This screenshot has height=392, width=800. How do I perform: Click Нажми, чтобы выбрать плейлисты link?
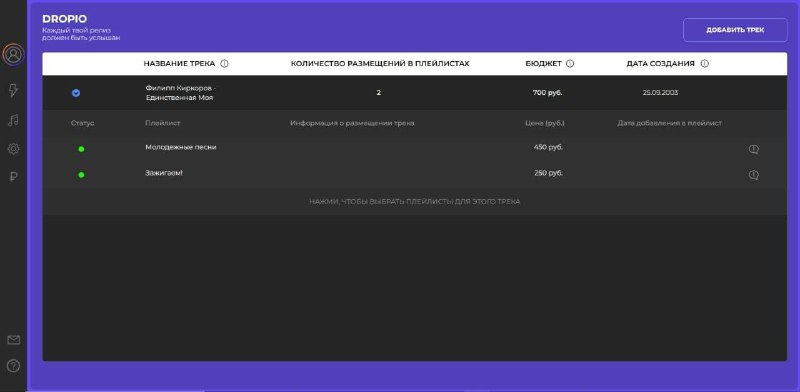[414, 202]
